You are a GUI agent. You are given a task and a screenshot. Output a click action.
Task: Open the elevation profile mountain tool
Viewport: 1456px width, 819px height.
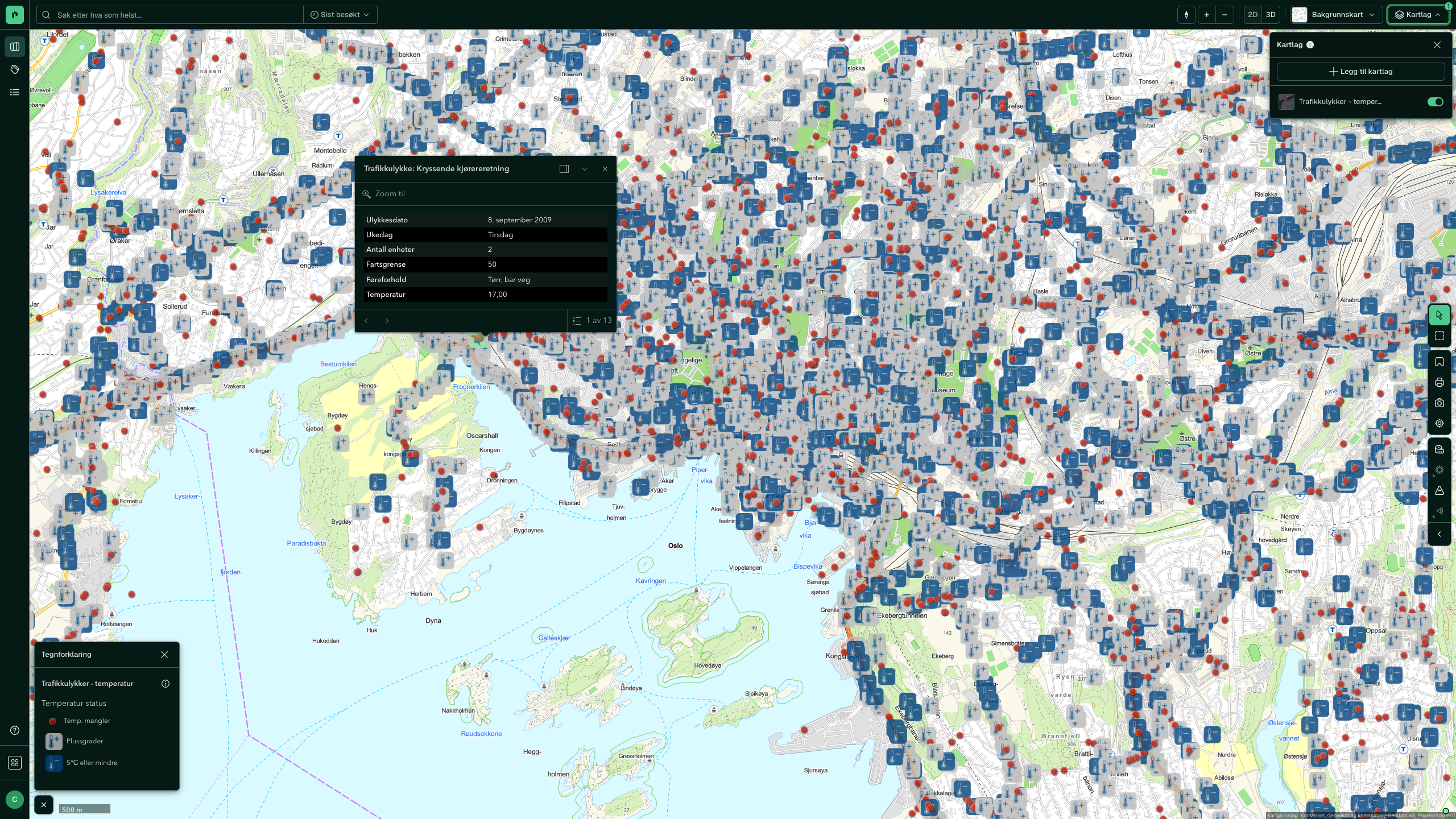pos(1439,490)
